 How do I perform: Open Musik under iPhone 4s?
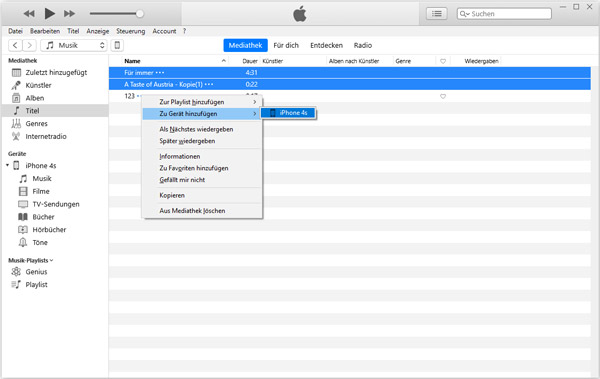click(42, 178)
